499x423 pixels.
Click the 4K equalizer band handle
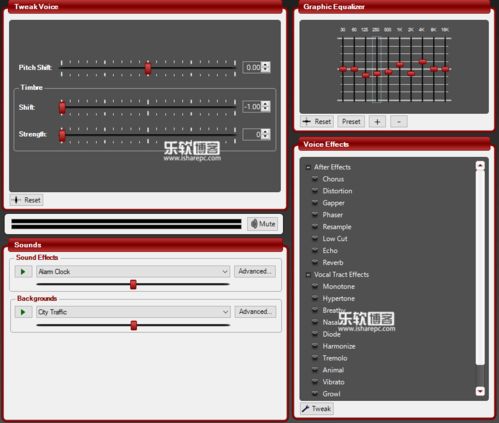coord(422,62)
